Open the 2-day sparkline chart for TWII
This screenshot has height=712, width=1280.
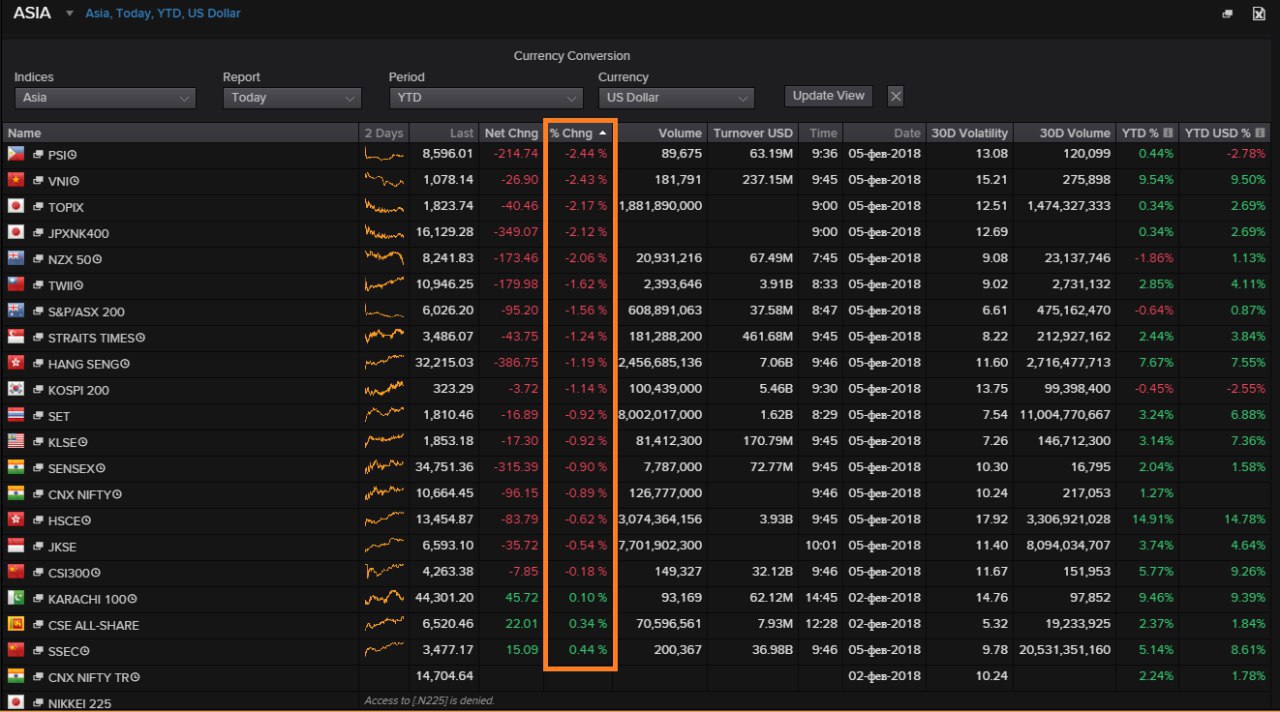(x=385, y=286)
